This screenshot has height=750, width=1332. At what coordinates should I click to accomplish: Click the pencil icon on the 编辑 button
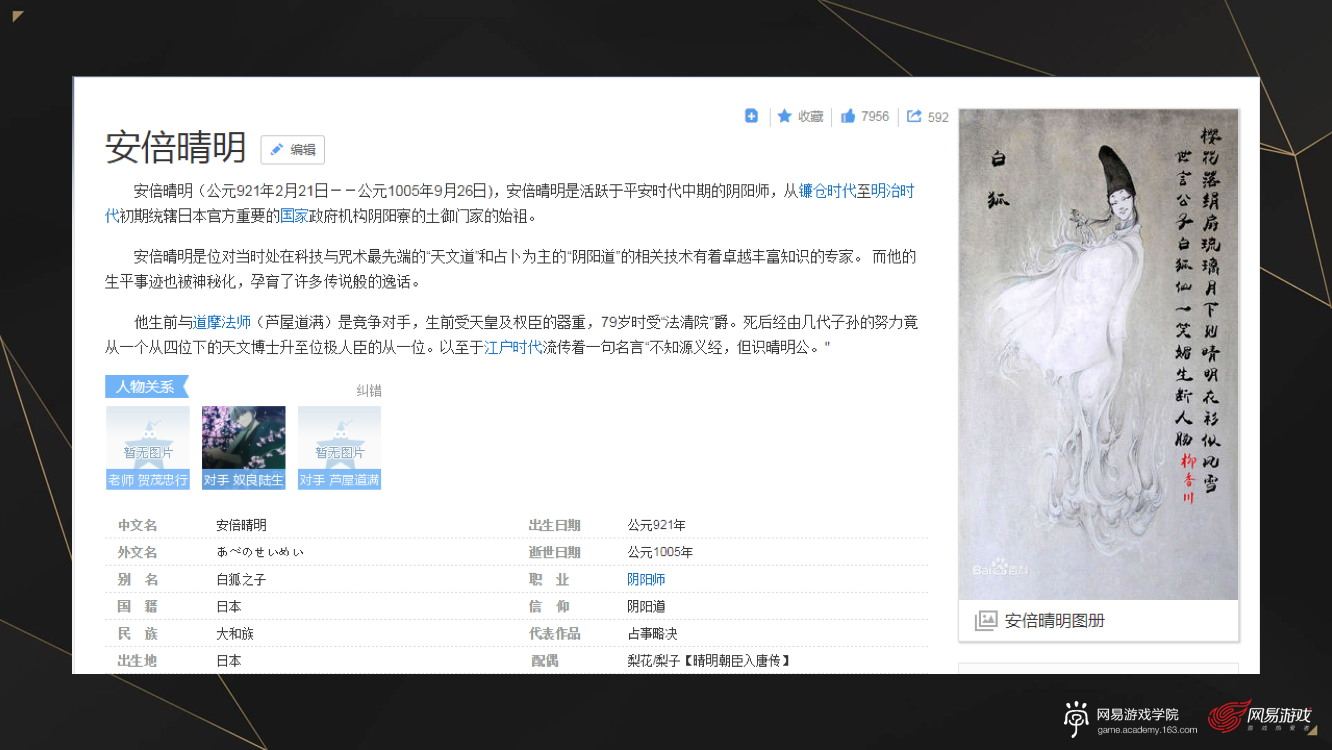point(277,150)
